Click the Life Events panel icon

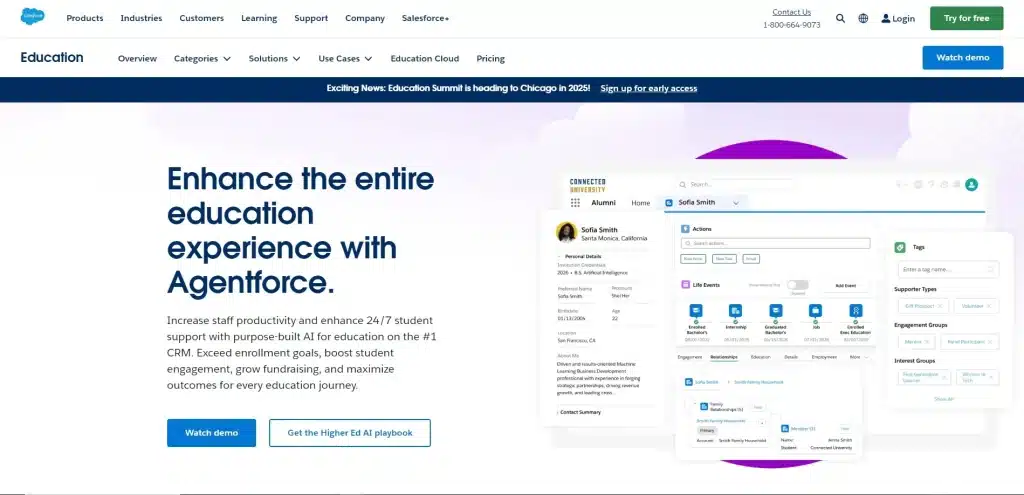(685, 285)
